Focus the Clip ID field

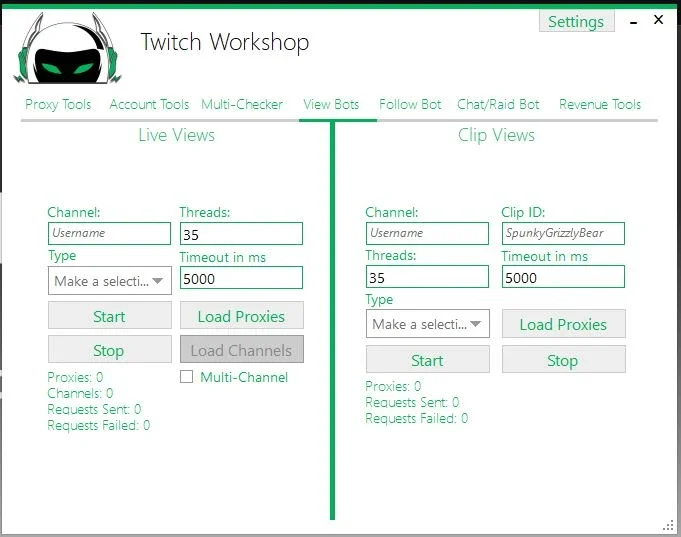pos(563,233)
